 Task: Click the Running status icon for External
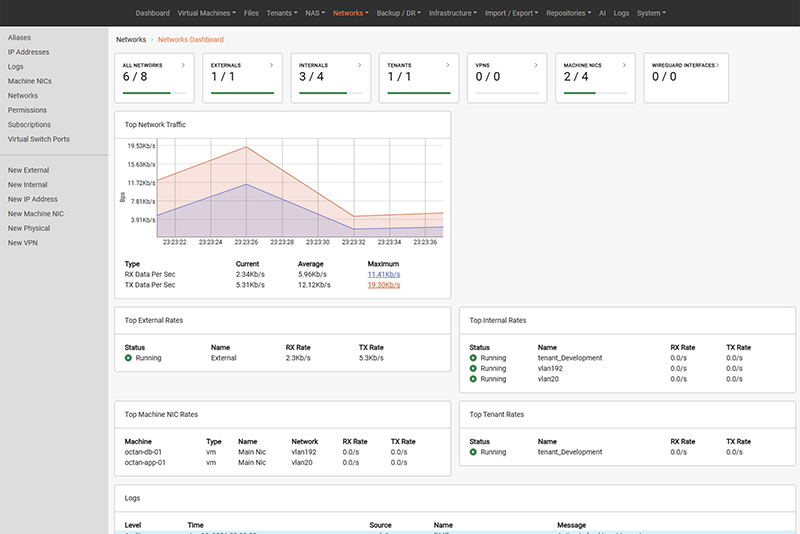(x=128, y=358)
